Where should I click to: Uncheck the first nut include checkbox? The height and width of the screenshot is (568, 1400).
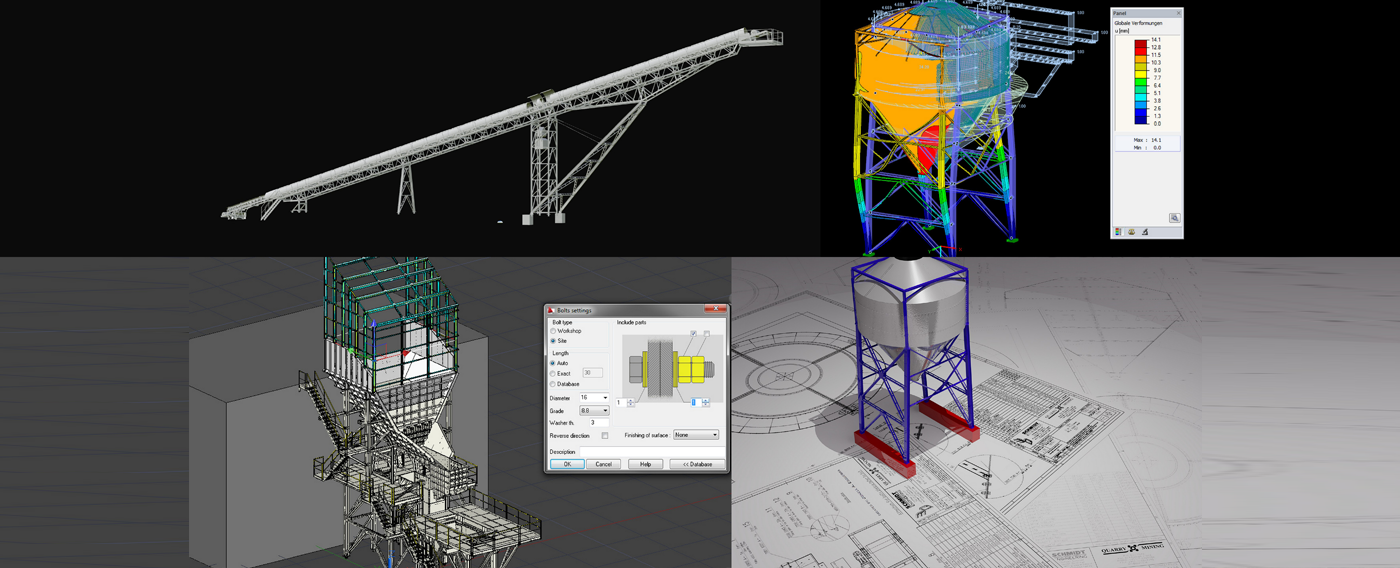693,333
